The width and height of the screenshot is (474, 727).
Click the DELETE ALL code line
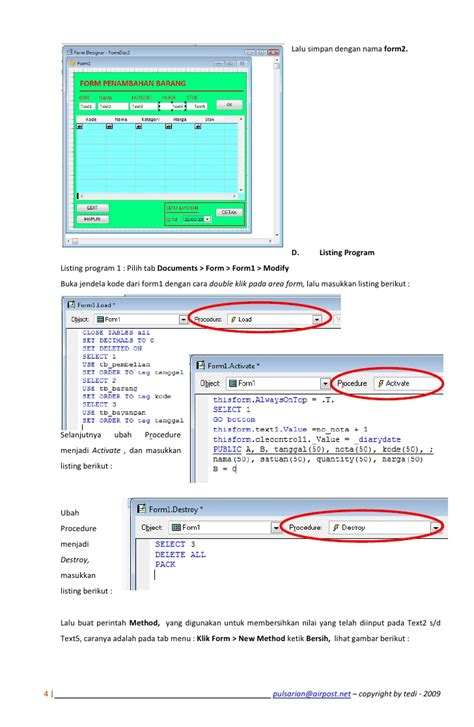180,555
